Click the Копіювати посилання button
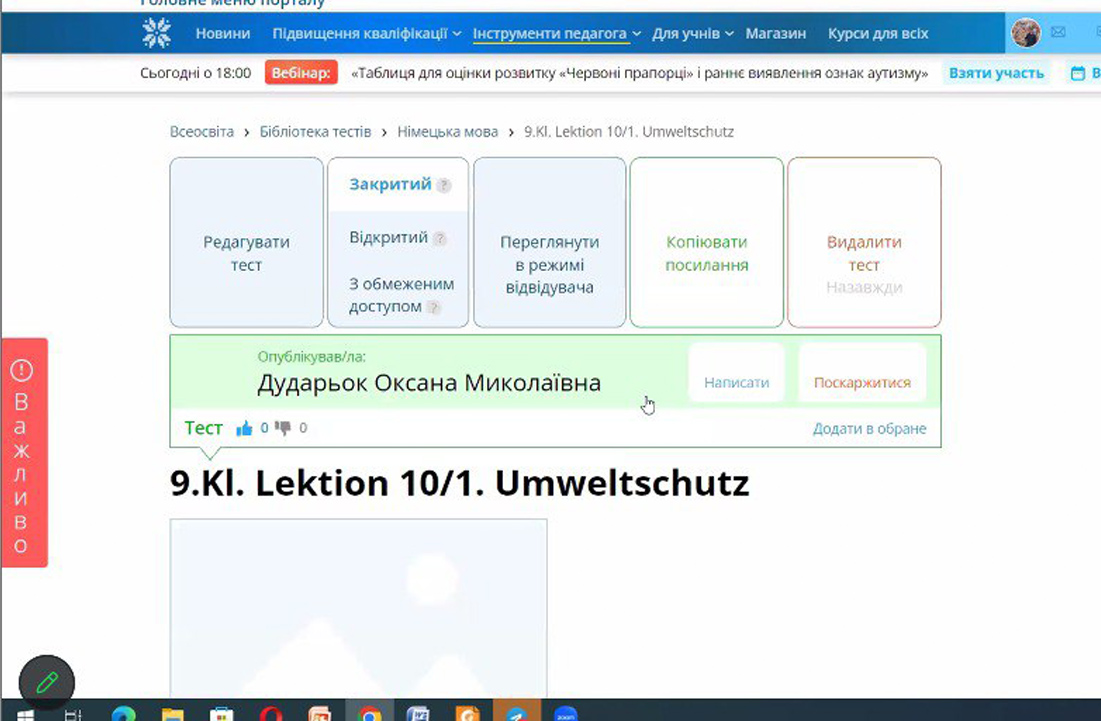The image size is (1101, 721). [x=706, y=253]
